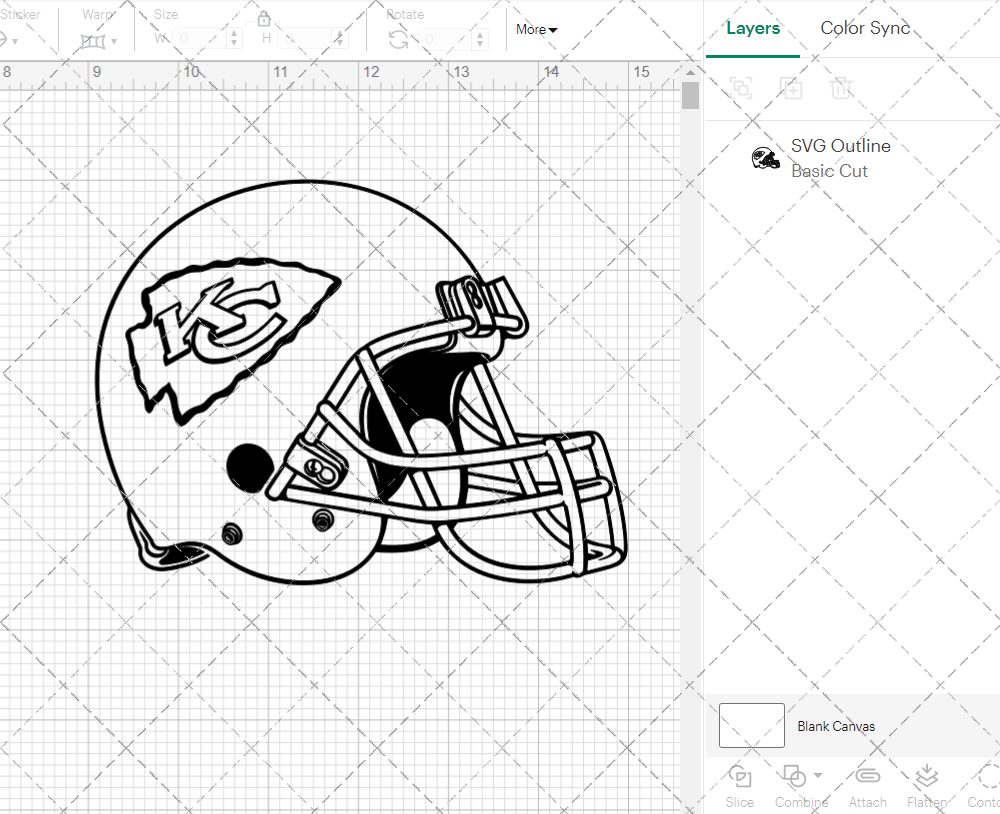The image size is (1000, 814).
Task: Switch to the Color Sync tab
Action: coord(865,28)
